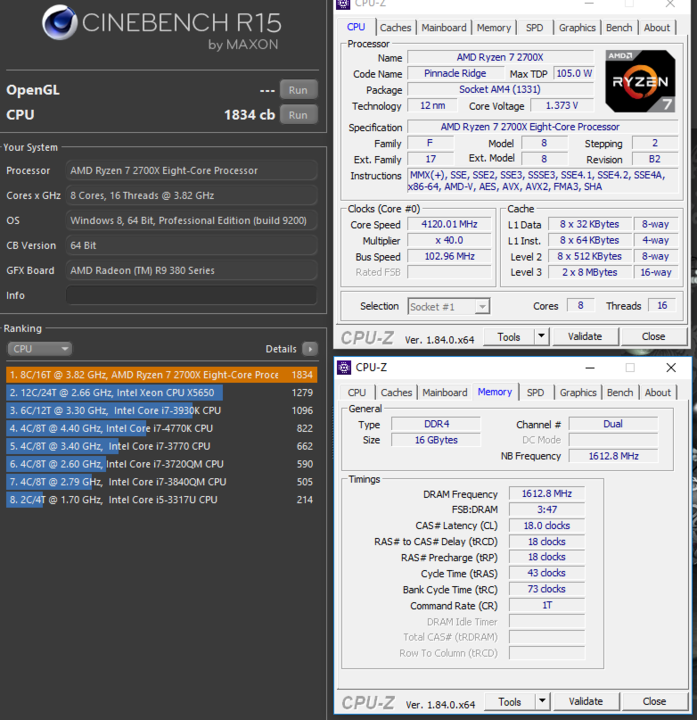Click the CAS# Latency value 18.0 clocks
697x720 pixels.
[x=547, y=525]
